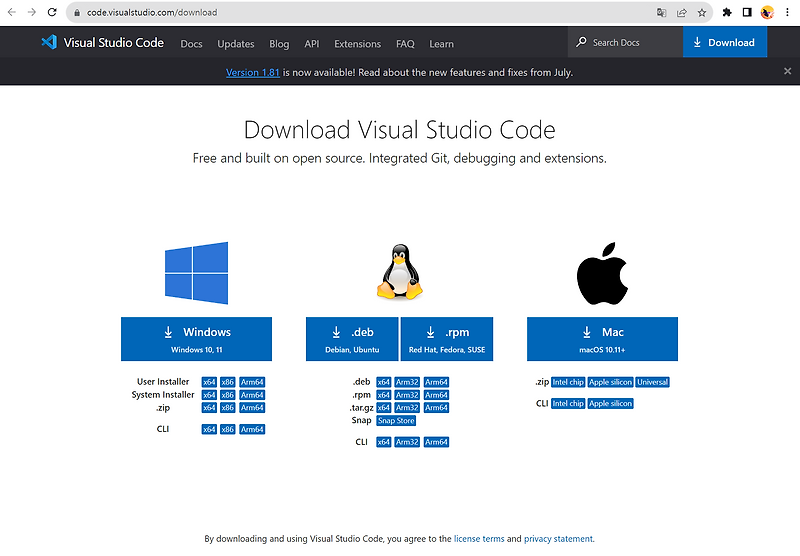Image resolution: width=800 pixels, height=556 pixels.
Task: Pick Linux CLI x64 badge
Action: tap(384, 442)
